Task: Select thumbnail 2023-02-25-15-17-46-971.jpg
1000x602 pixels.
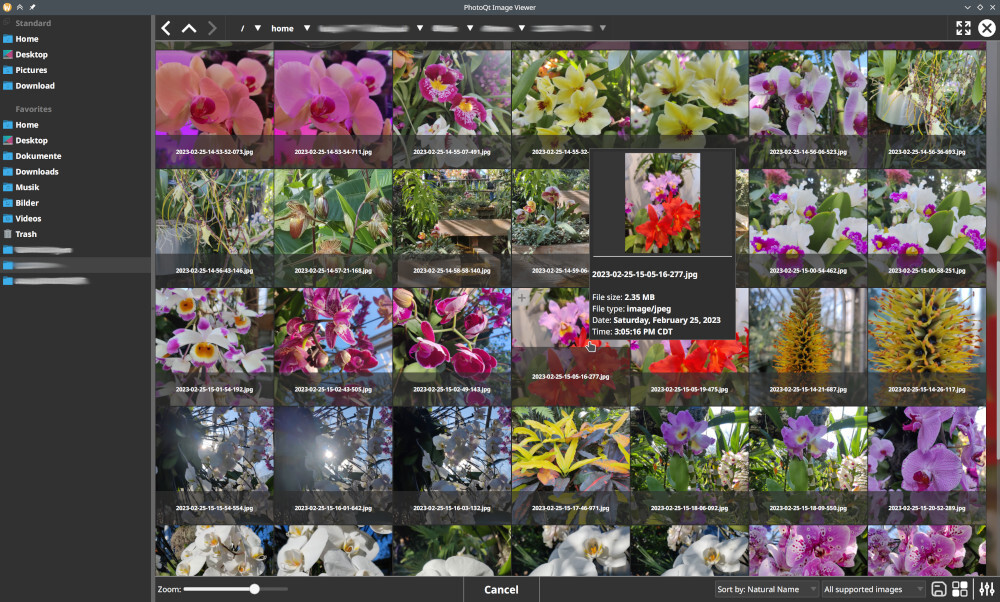Action: (570, 465)
